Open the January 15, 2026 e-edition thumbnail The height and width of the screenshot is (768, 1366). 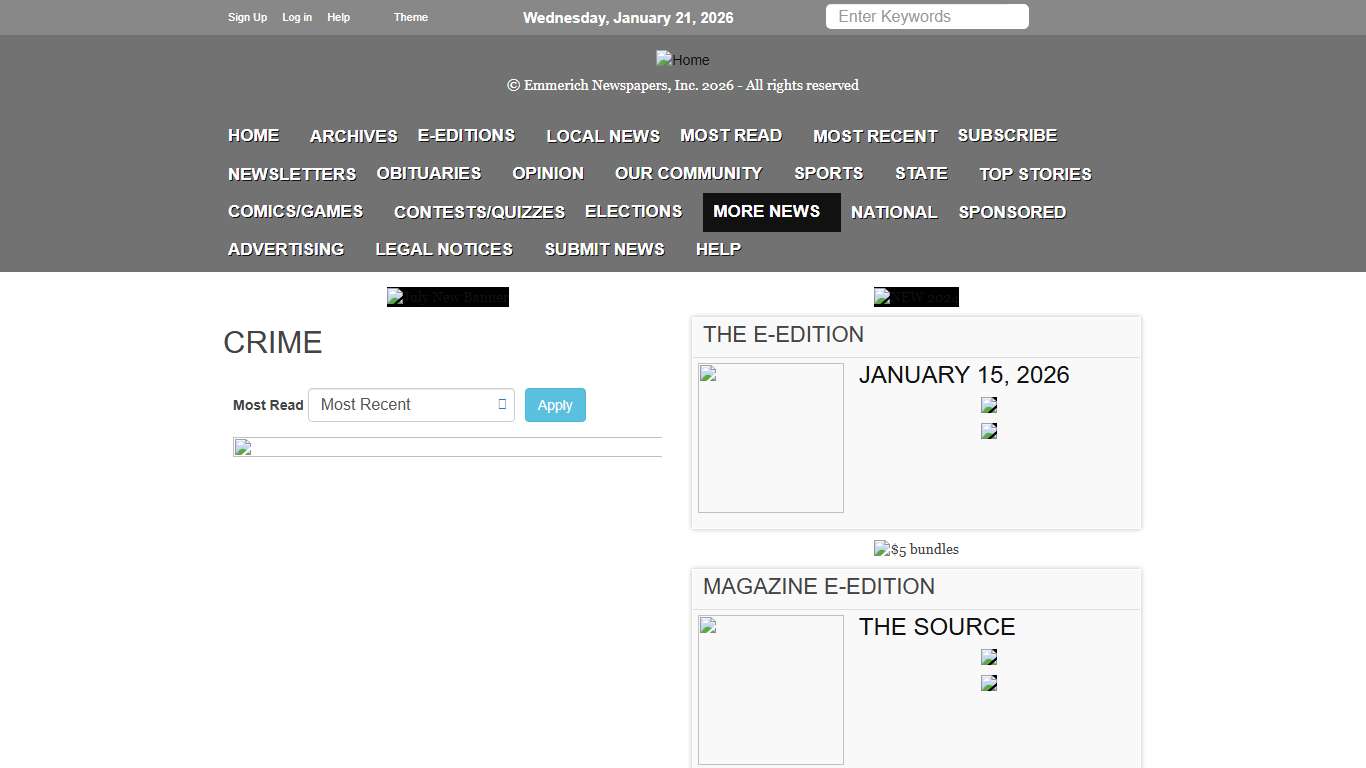(x=770, y=437)
